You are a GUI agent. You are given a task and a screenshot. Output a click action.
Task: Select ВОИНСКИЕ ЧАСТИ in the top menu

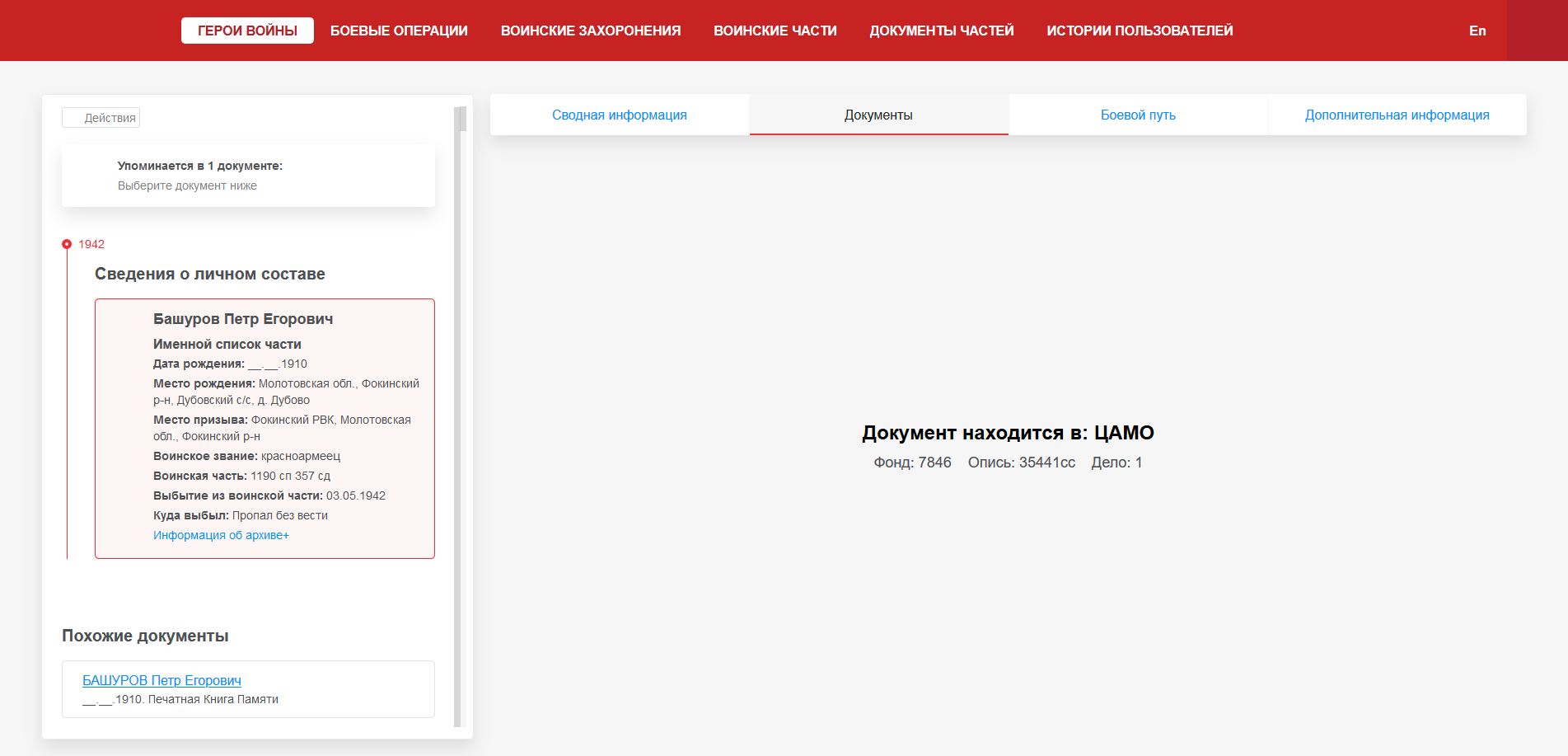point(775,31)
